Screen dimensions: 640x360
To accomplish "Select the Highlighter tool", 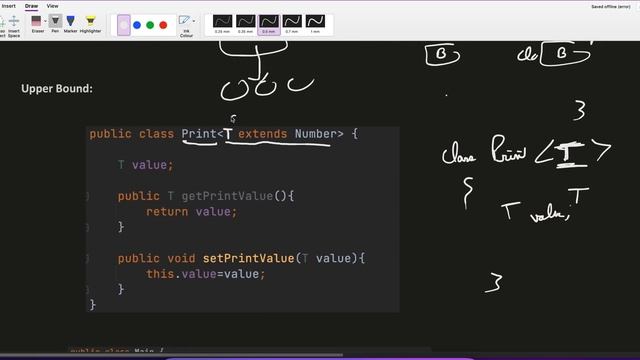I will (x=90, y=24).
